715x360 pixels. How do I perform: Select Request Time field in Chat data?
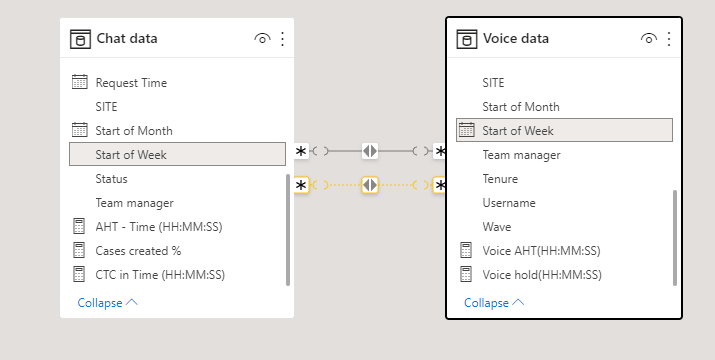tap(131, 83)
